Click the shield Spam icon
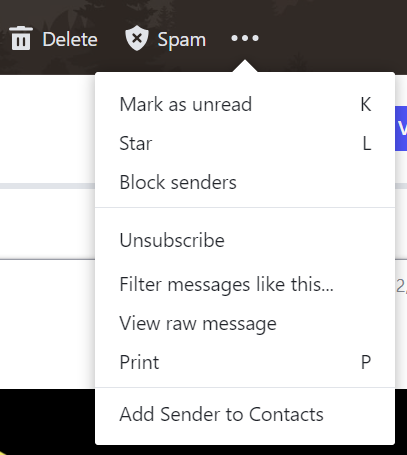The image size is (407, 455). point(137,39)
